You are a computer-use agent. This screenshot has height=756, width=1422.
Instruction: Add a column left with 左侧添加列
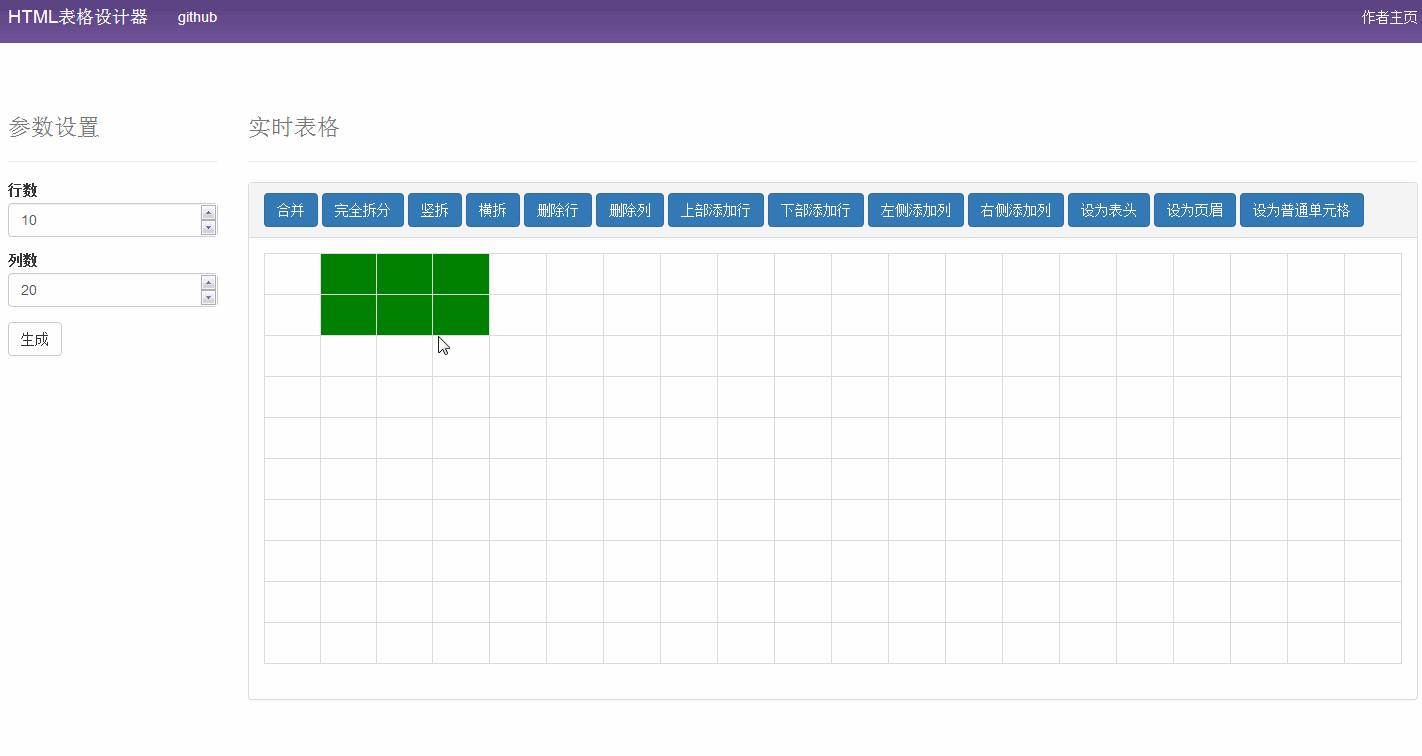pos(916,211)
